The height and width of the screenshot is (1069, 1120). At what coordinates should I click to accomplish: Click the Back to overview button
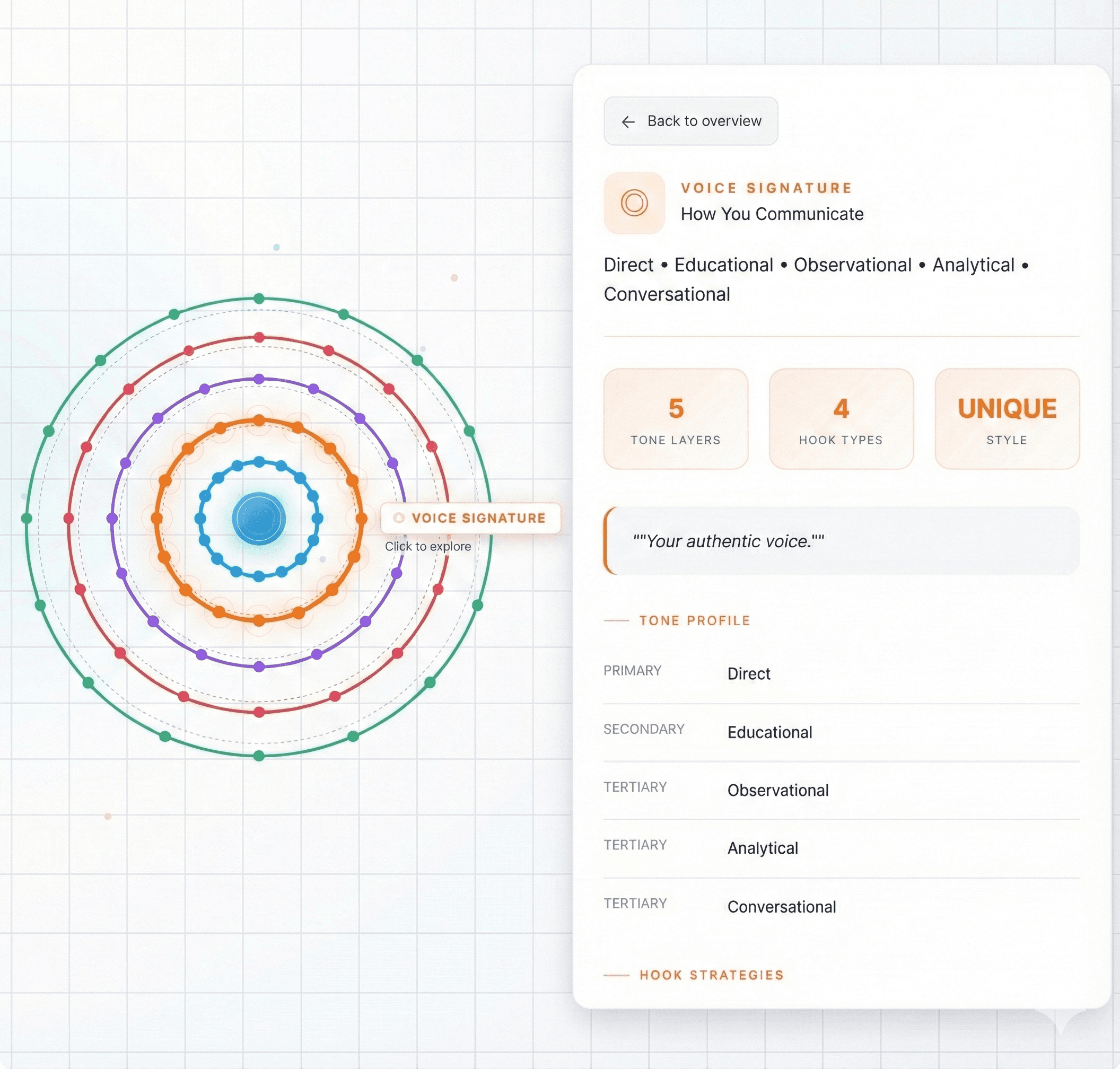[x=690, y=121]
